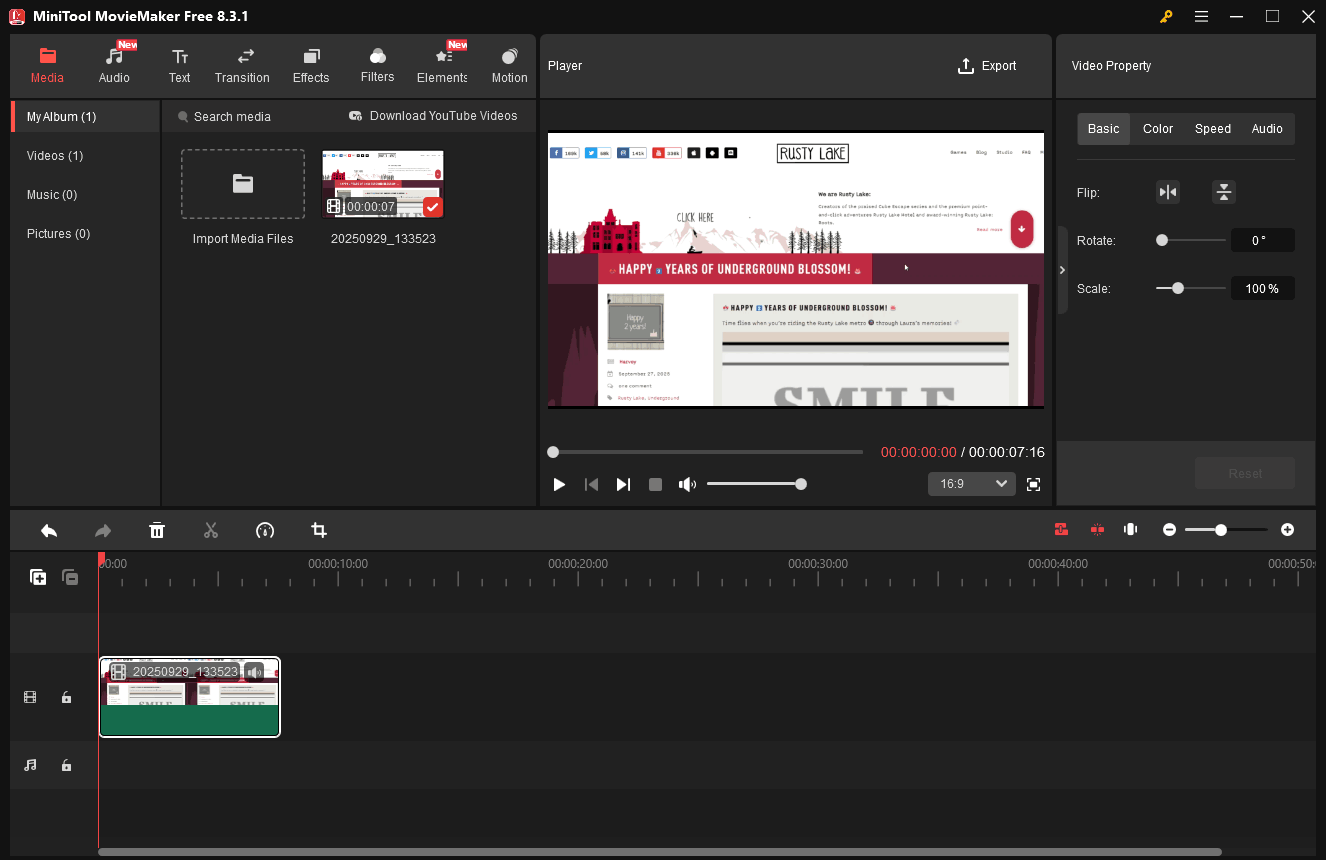Screen dimensions: 1326x860
Task: Click the Crop tool icon
Action: coord(319,530)
